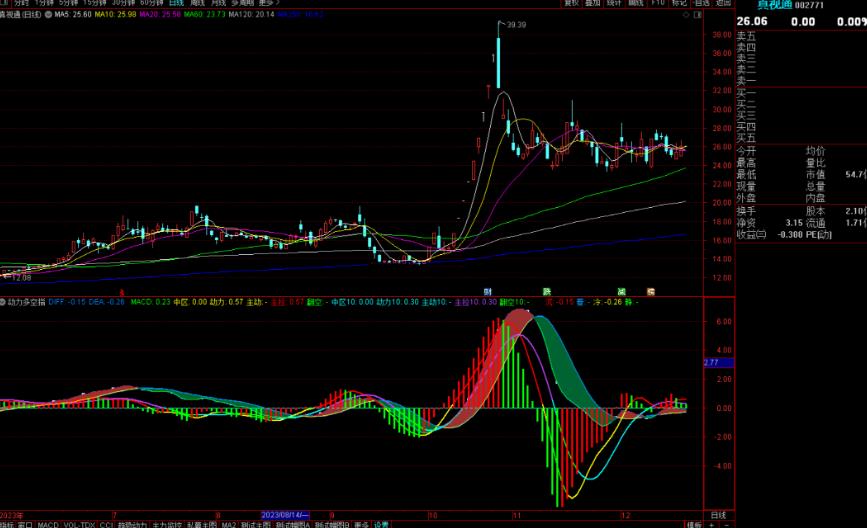Click the diamond icon at chart top-right
The width and height of the screenshot is (867, 528).
[686, 15]
